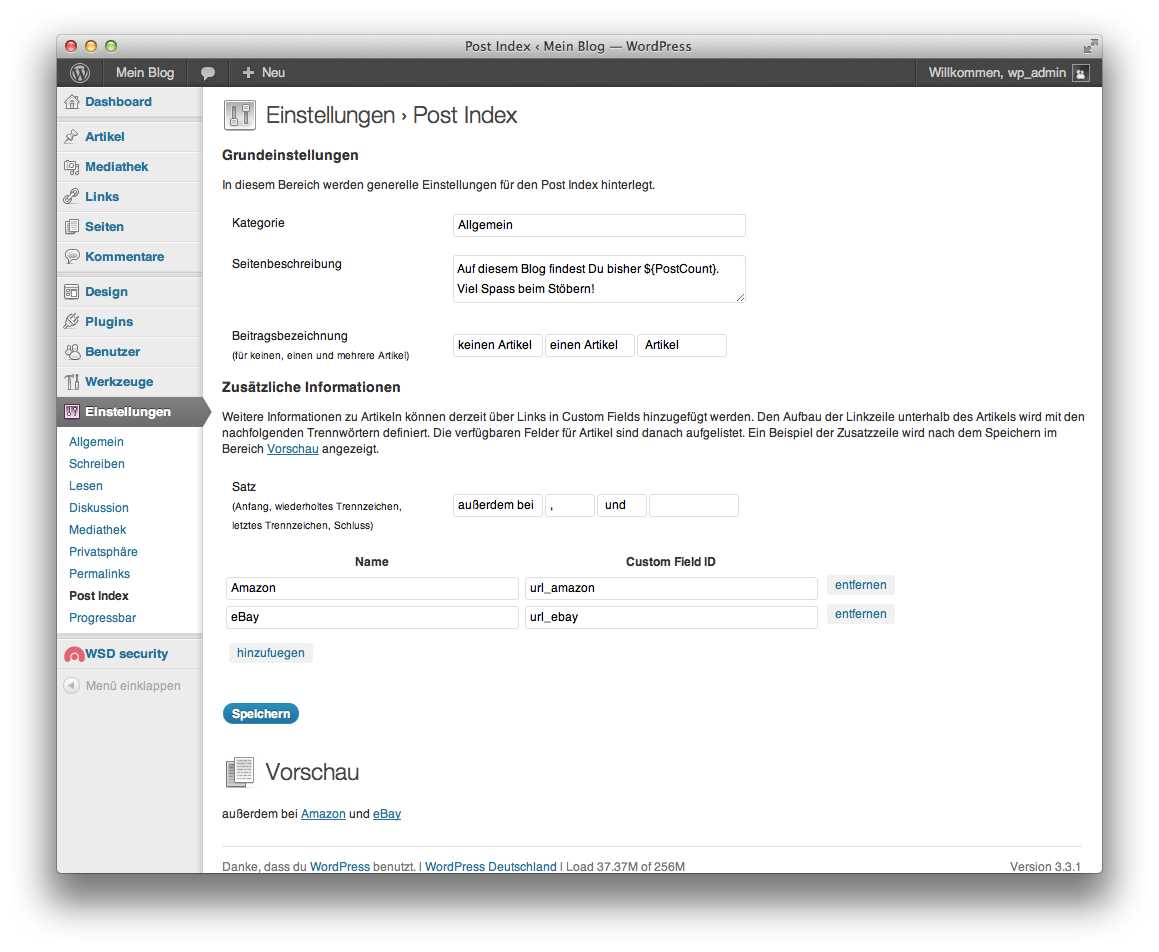Click the WSD security red icon
The image size is (1159, 952).
pyautogui.click(x=74, y=654)
